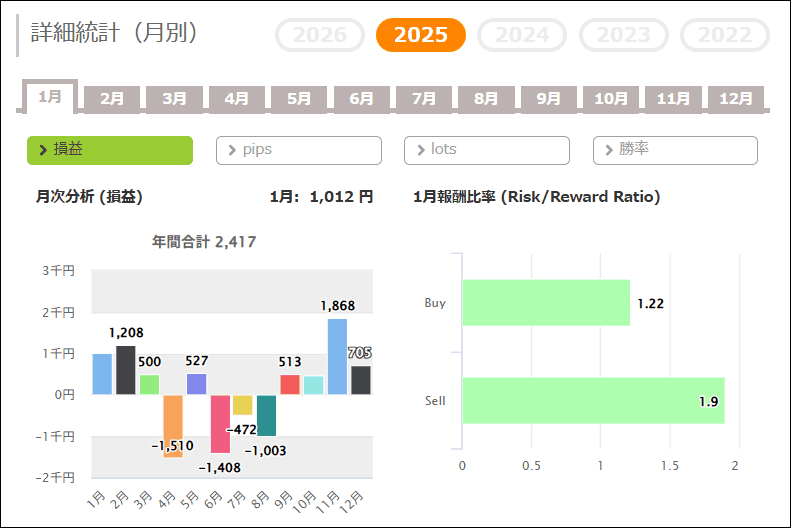Go to the 9月 month tab
Image resolution: width=791 pixels, height=528 pixels.
click(x=548, y=99)
